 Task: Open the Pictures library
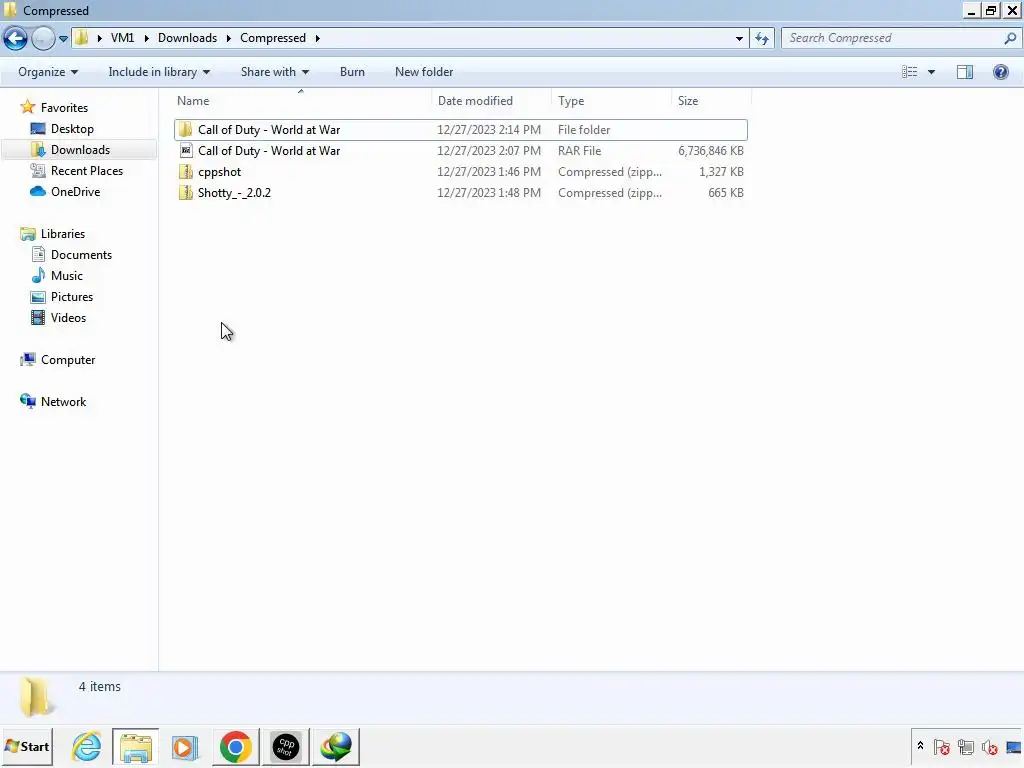point(72,296)
